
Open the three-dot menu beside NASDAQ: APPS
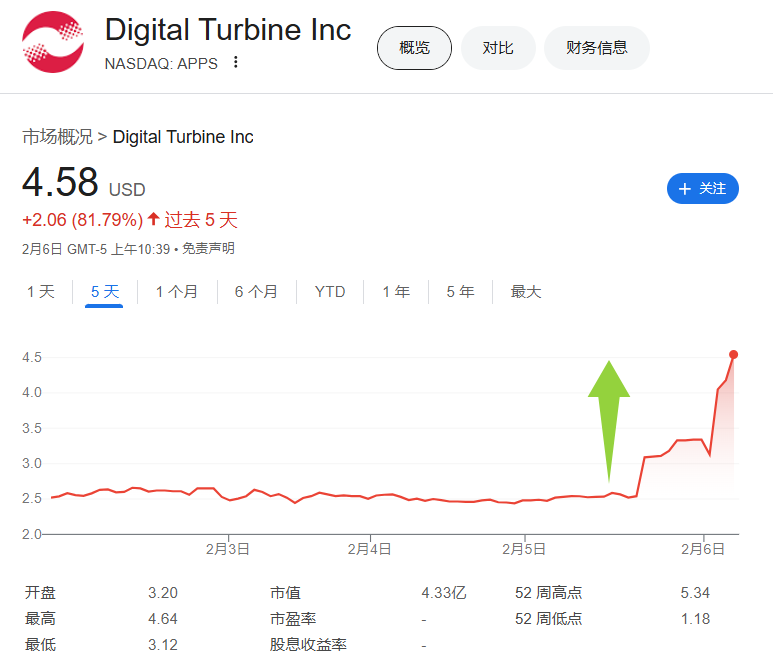(236, 62)
